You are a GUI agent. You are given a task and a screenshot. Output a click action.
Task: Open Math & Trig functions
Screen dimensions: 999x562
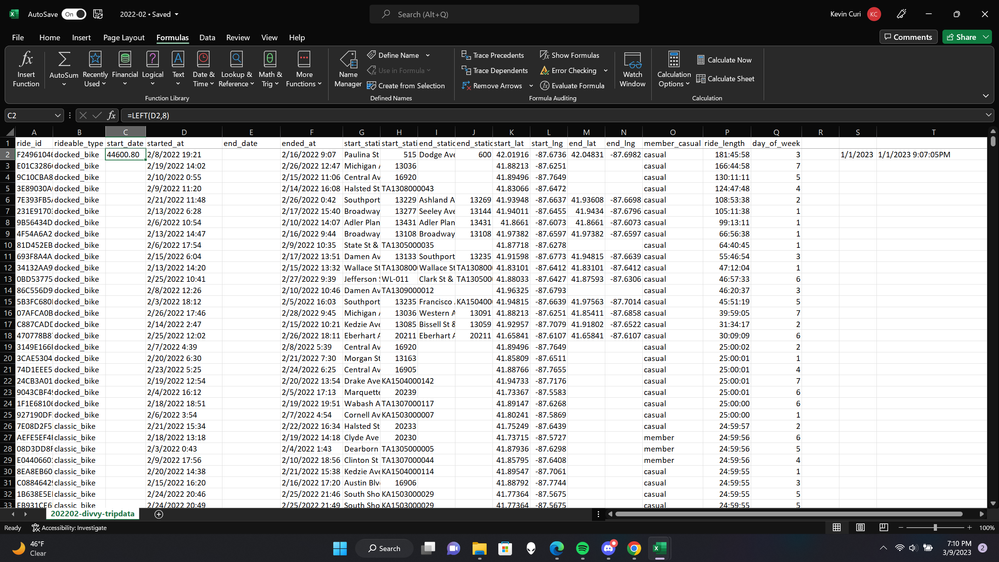(x=270, y=69)
